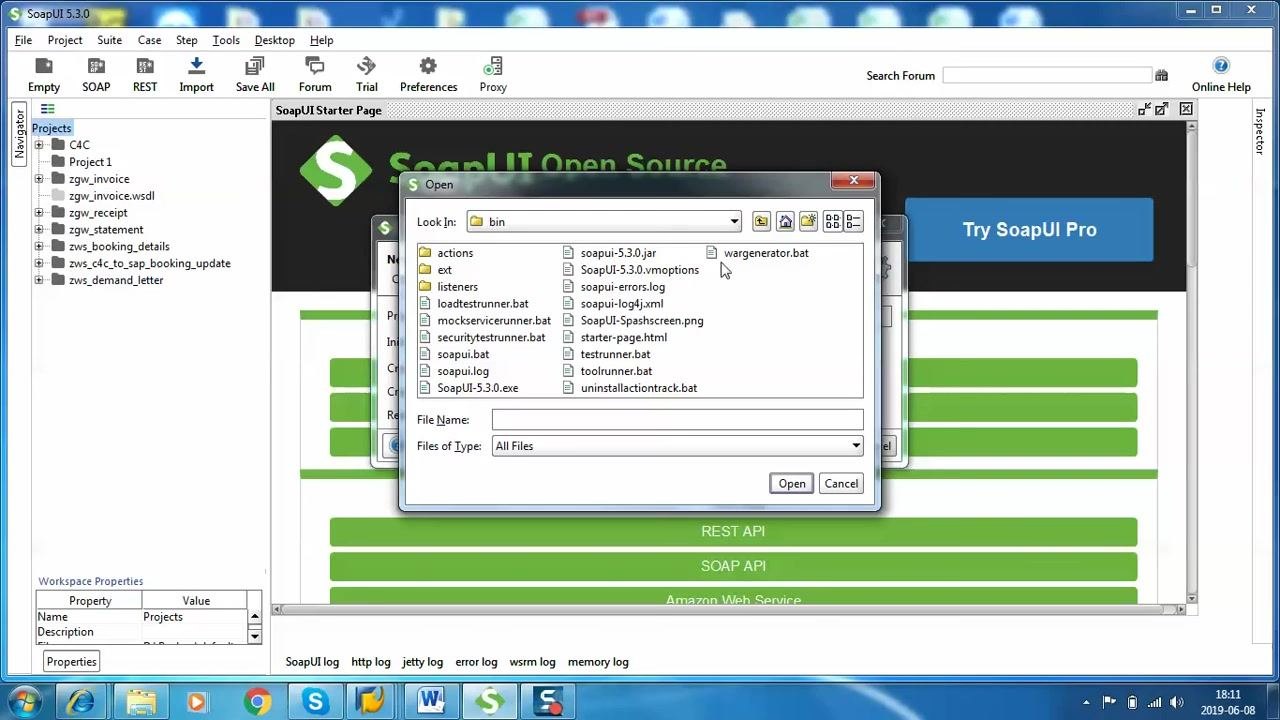Click the REST project toolbar icon

(x=145, y=75)
